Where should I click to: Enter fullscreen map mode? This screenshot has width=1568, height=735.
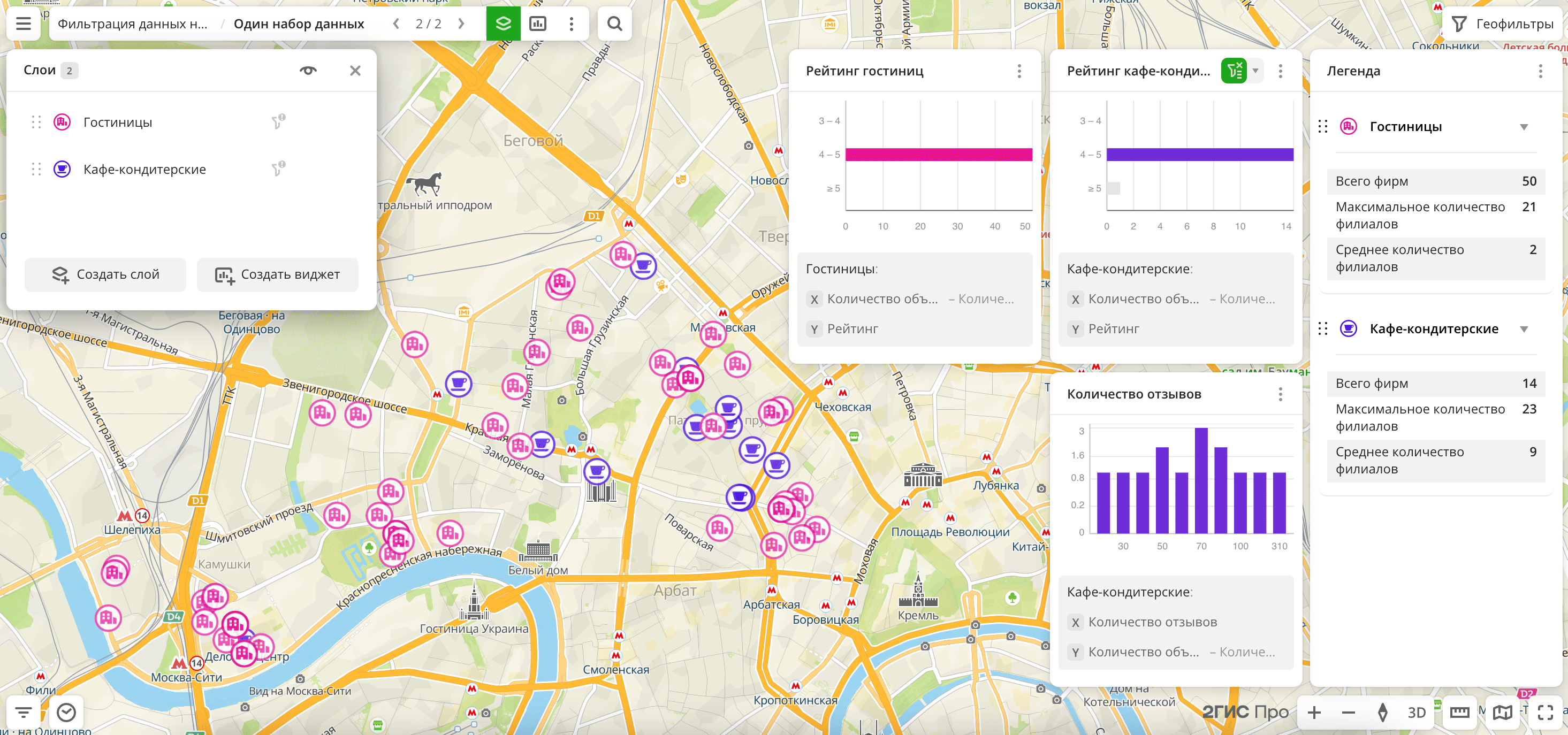click(x=1545, y=712)
